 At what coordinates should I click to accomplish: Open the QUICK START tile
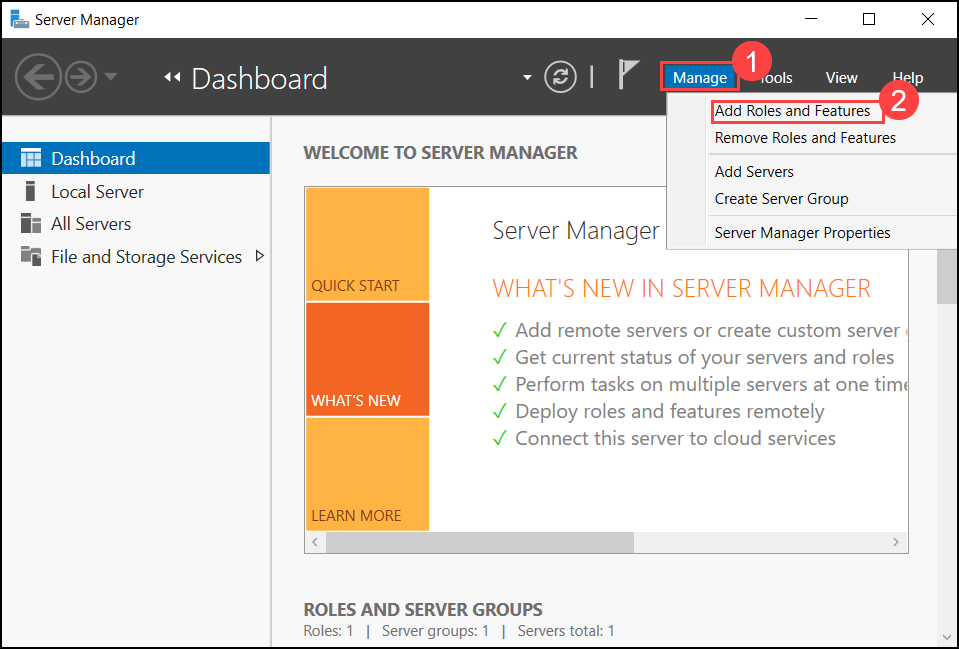[x=368, y=244]
